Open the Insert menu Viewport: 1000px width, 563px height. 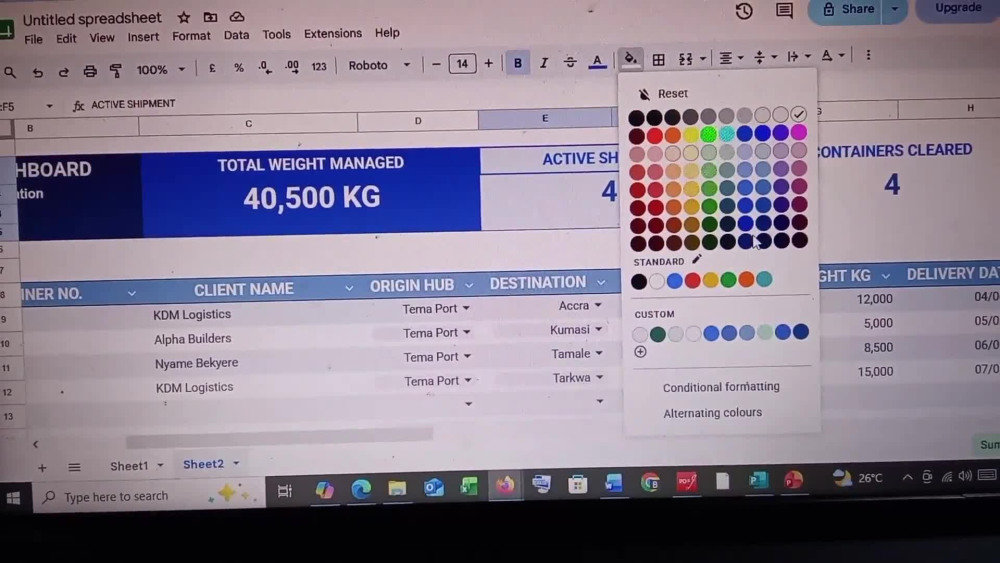click(143, 37)
